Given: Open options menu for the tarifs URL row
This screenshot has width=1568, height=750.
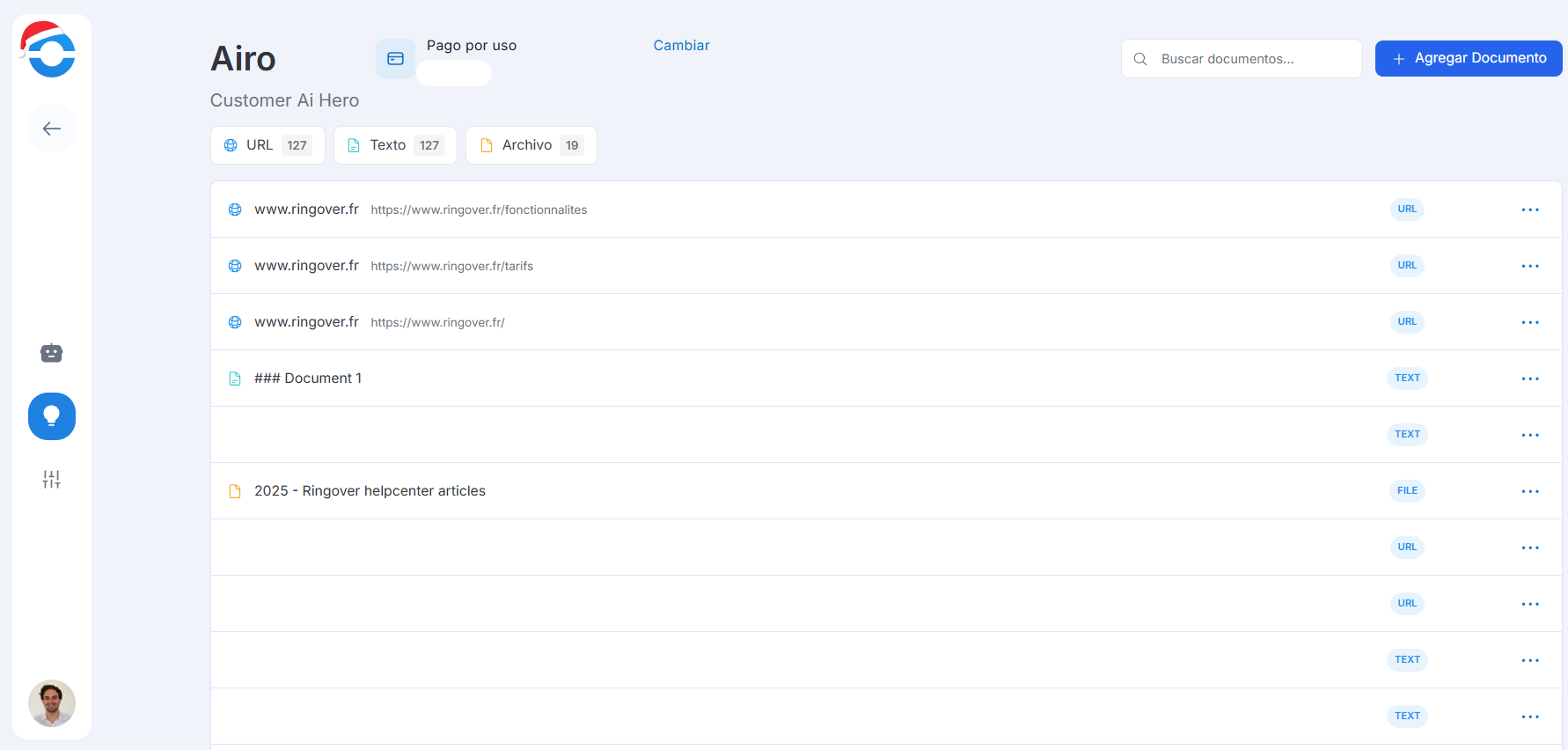Looking at the screenshot, I should pos(1530,266).
